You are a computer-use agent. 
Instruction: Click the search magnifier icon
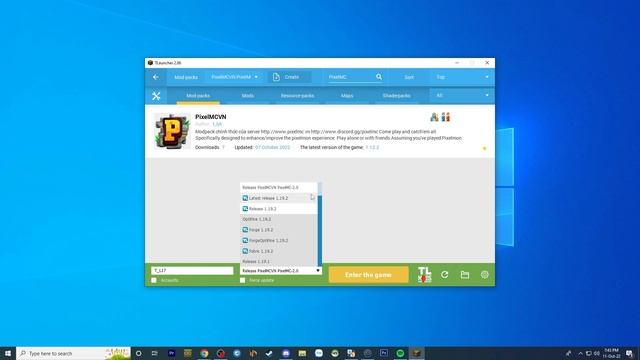(379, 77)
